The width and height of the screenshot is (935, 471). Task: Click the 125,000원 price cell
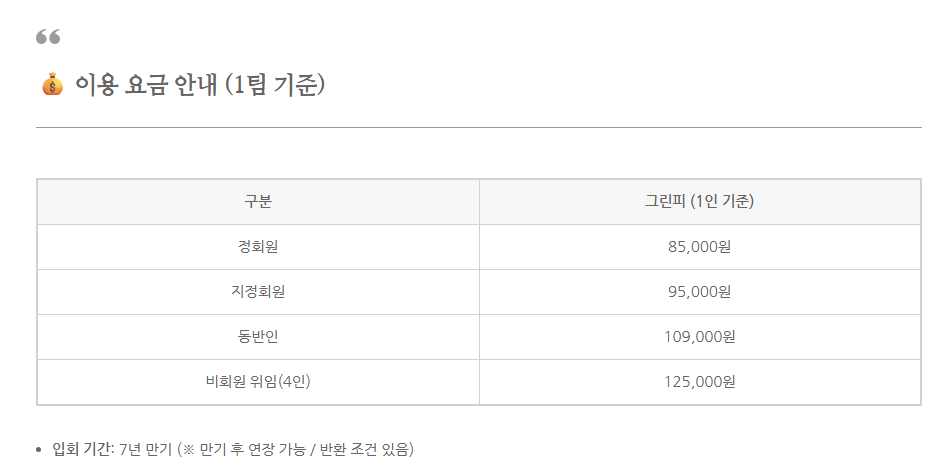tap(699, 382)
